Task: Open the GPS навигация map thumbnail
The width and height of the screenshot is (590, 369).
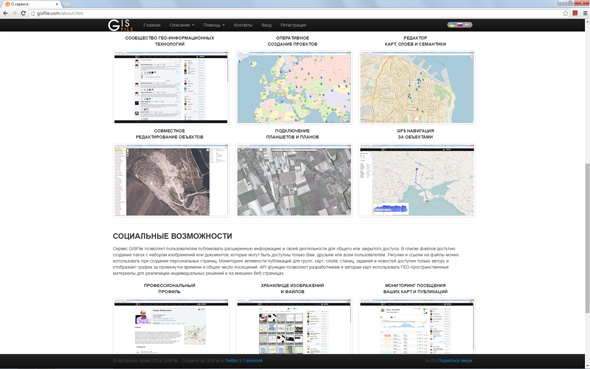Action: click(x=417, y=181)
